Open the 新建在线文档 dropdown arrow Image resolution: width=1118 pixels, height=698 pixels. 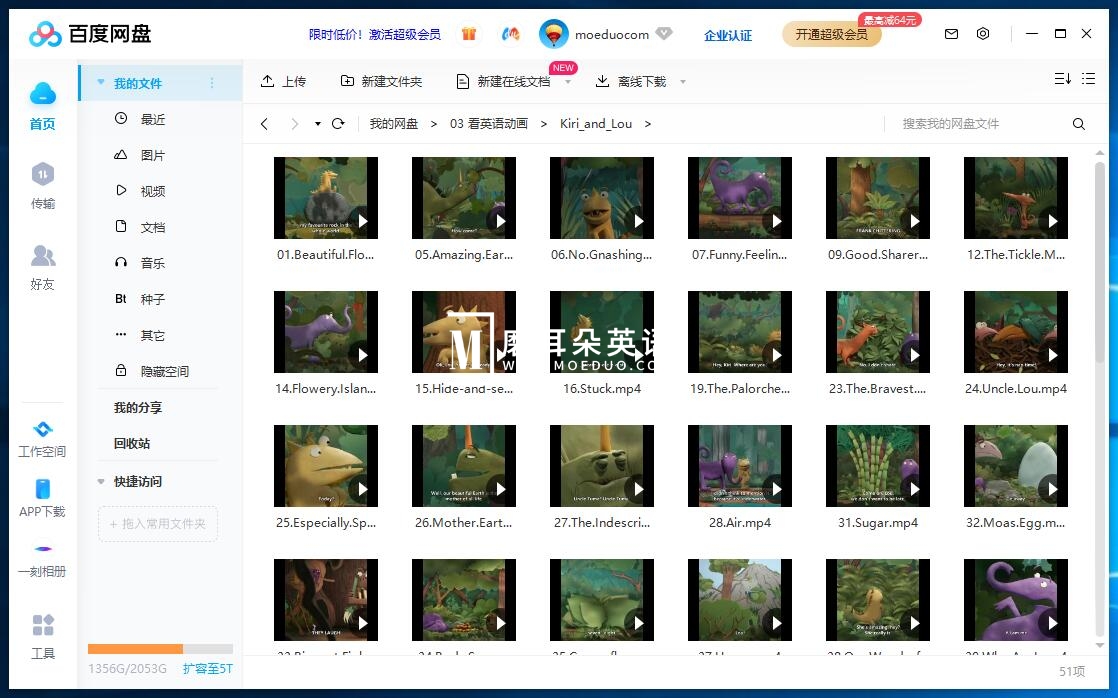(x=568, y=82)
